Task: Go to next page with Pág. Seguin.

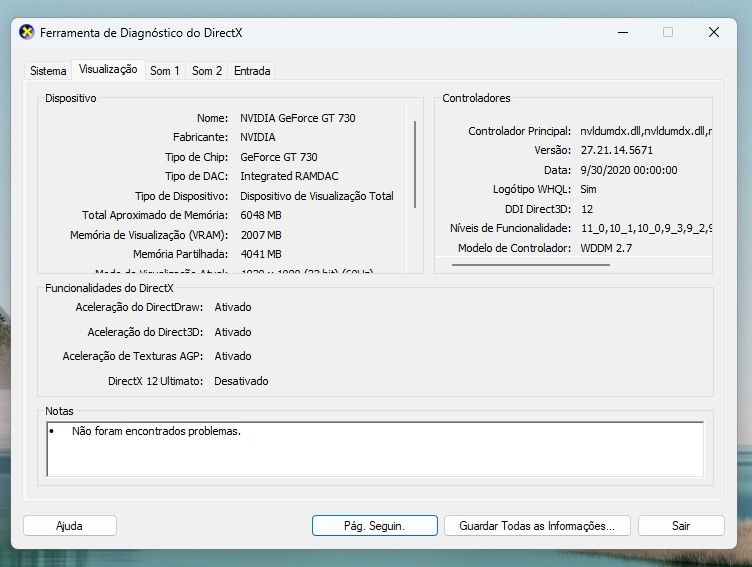Action: click(x=375, y=526)
